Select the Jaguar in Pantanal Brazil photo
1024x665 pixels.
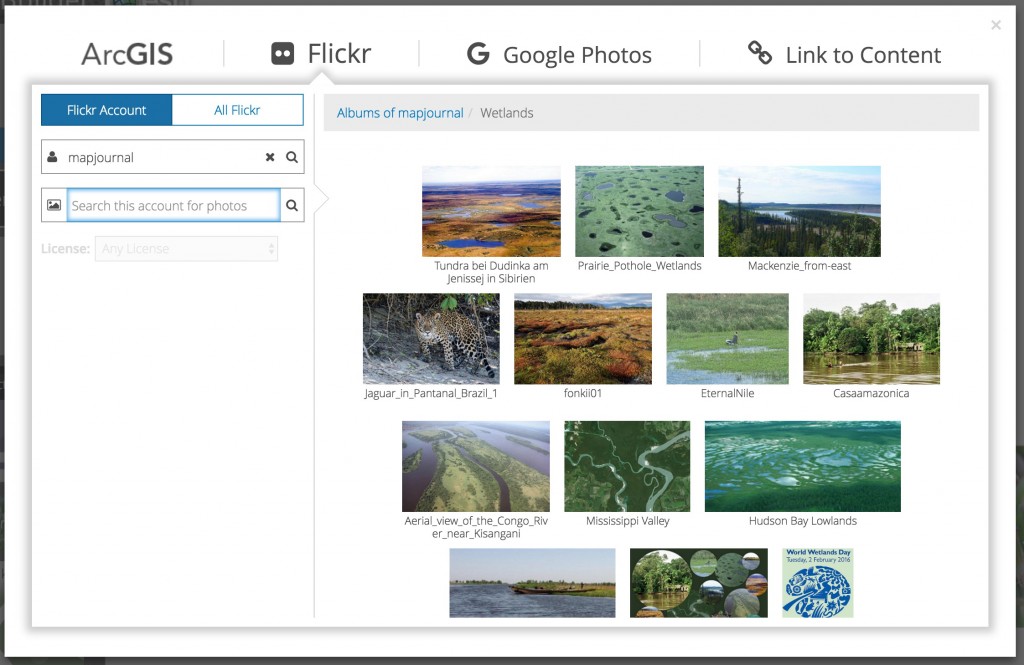tap(431, 339)
